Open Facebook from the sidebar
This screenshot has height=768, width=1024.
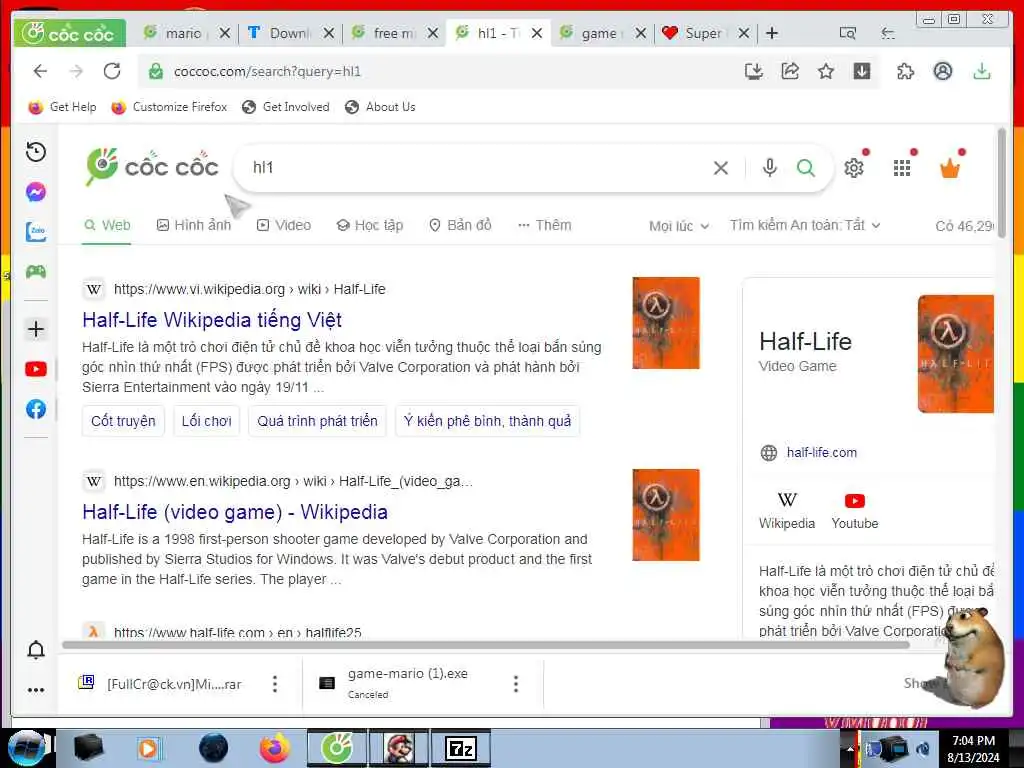[36, 409]
